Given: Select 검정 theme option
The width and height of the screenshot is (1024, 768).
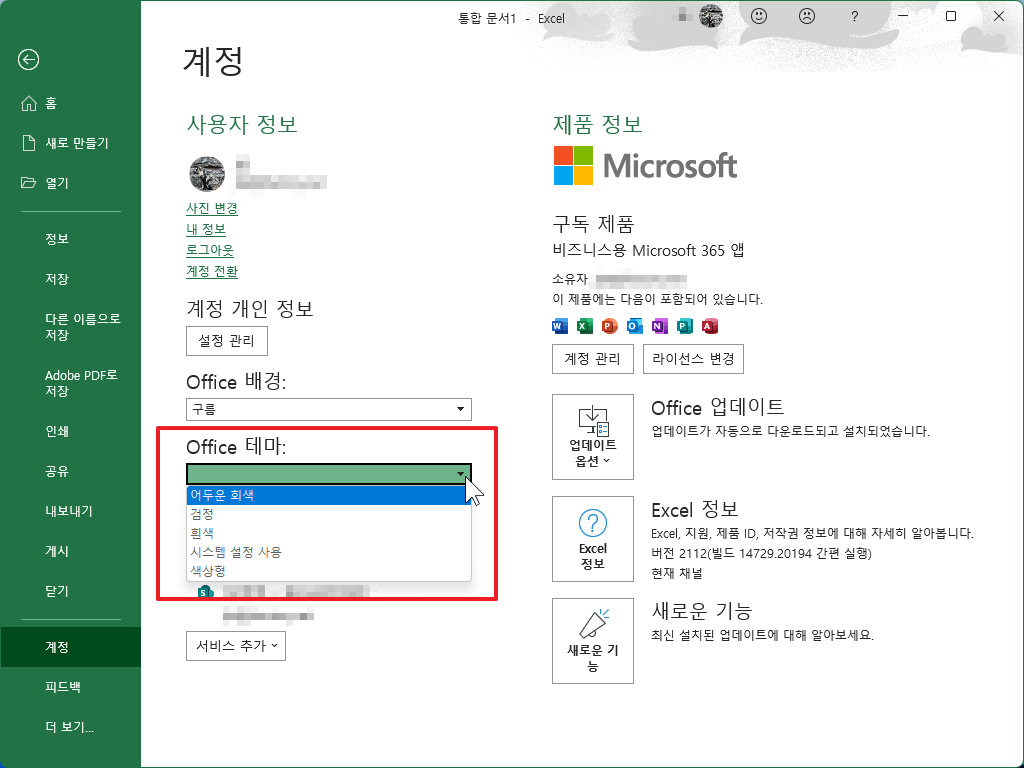Looking at the screenshot, I should (328, 515).
